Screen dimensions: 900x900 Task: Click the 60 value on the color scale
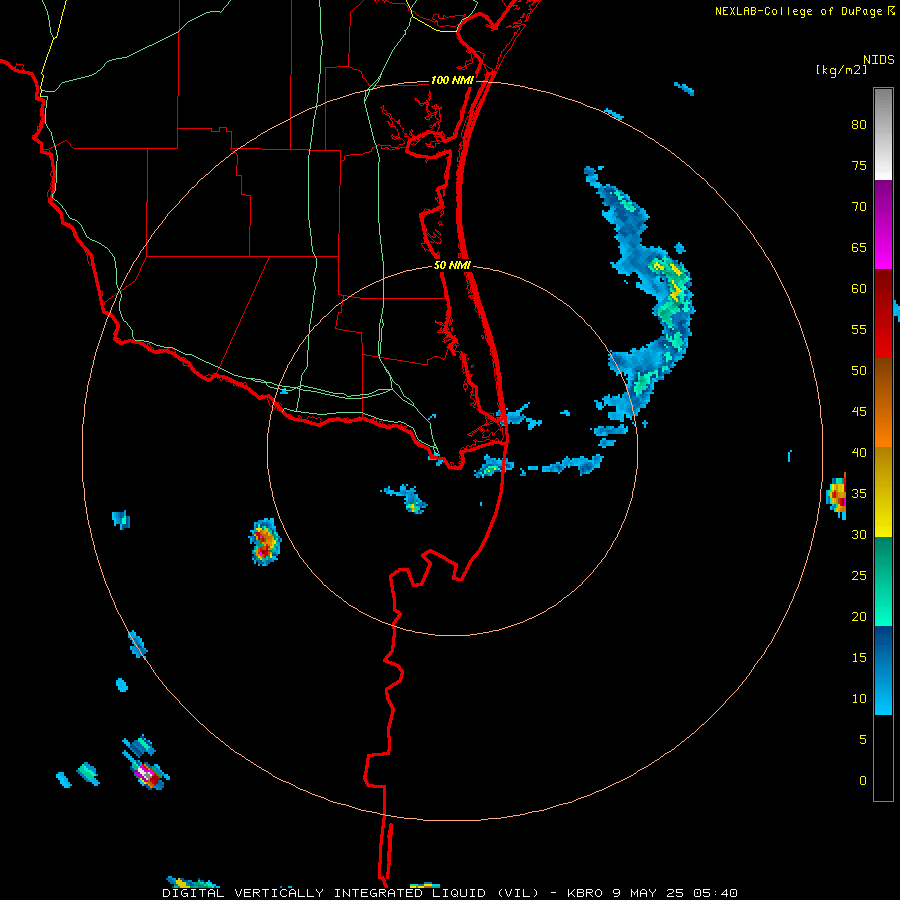859,289
